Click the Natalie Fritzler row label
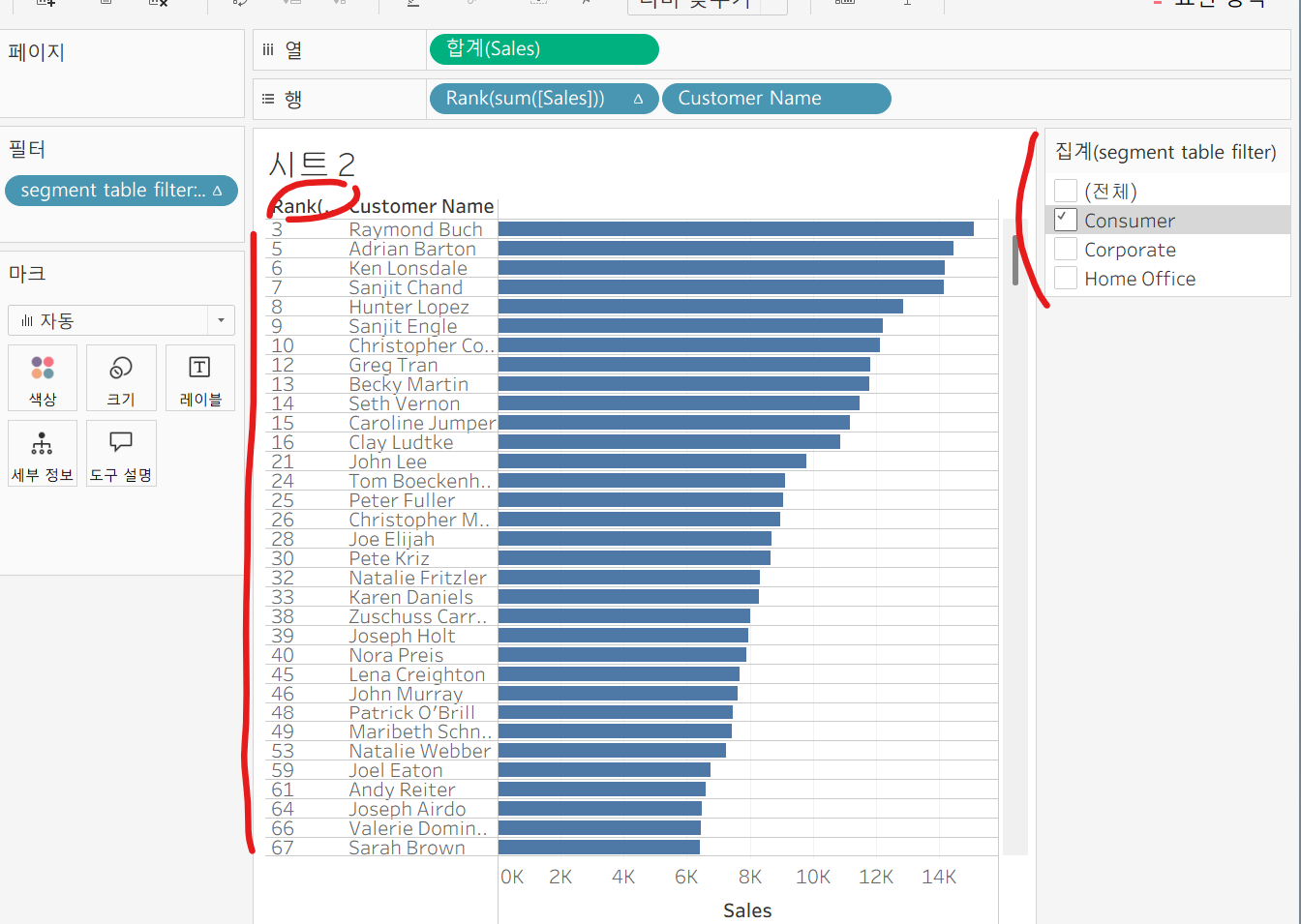The height and width of the screenshot is (924, 1301). click(418, 578)
